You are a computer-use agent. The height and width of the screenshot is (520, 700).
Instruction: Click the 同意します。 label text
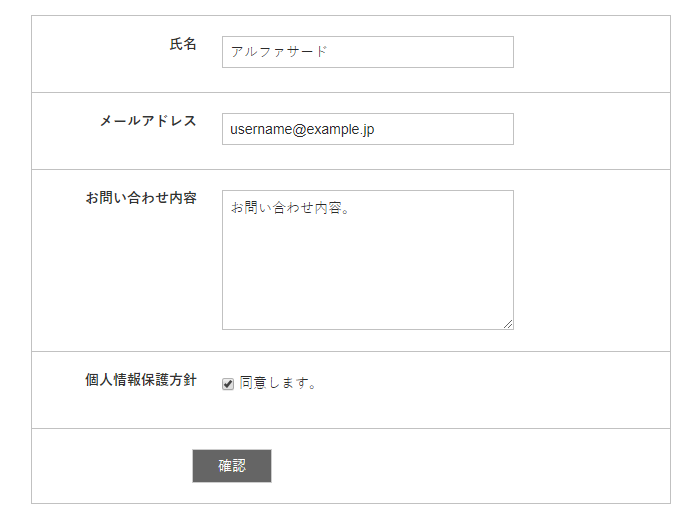tap(278, 383)
